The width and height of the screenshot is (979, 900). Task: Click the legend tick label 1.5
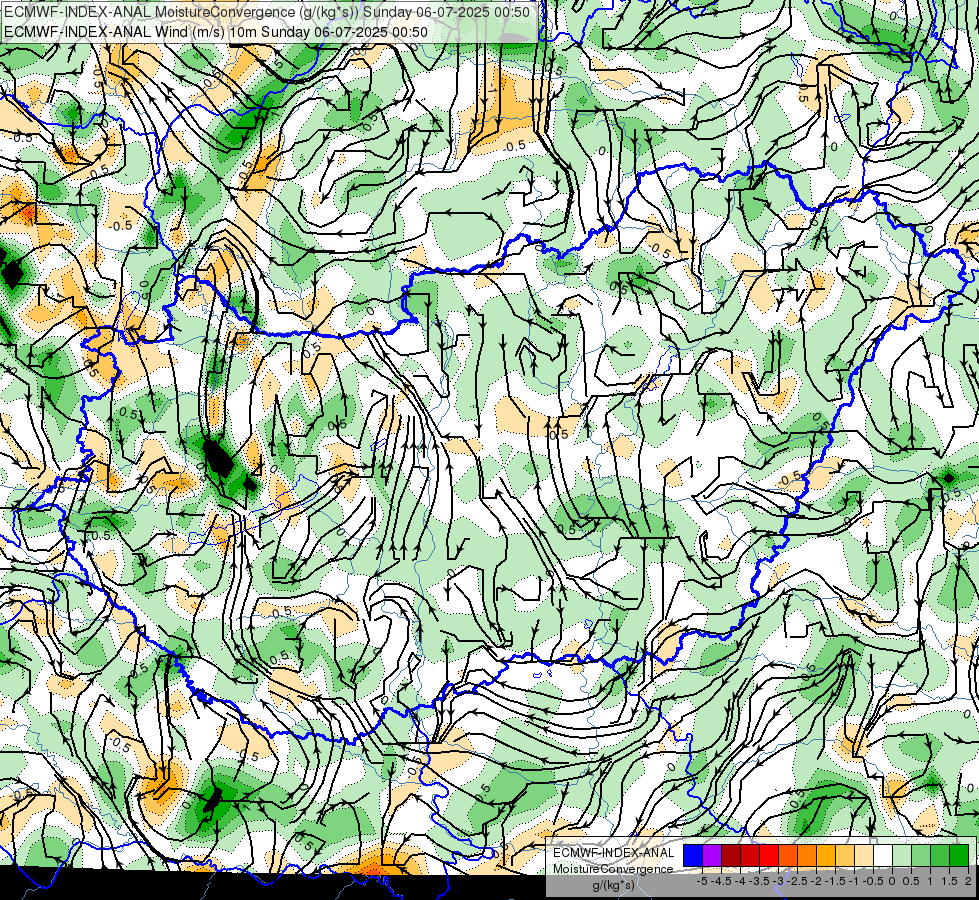pos(949,881)
